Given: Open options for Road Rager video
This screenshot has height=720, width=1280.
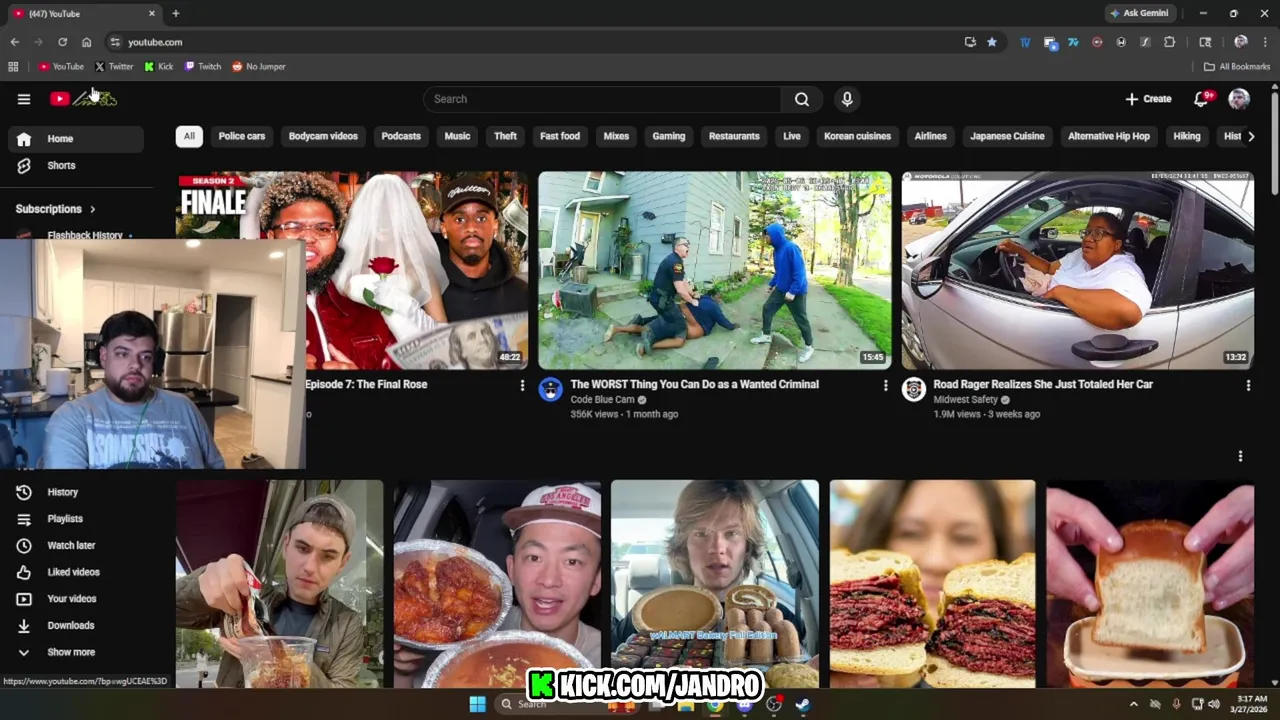Looking at the screenshot, I should (x=1248, y=385).
